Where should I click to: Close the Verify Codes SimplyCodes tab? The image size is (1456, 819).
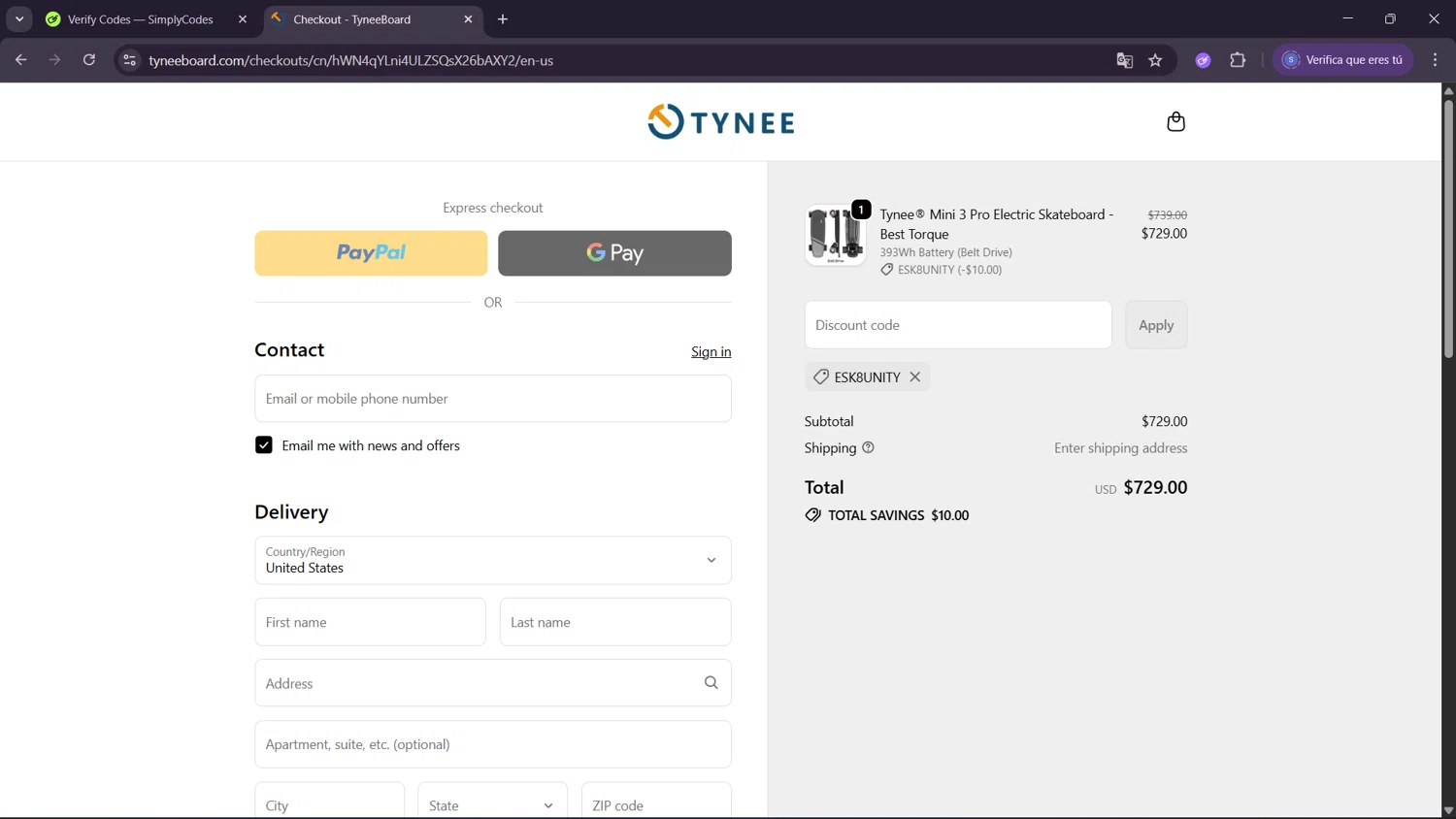243,19
